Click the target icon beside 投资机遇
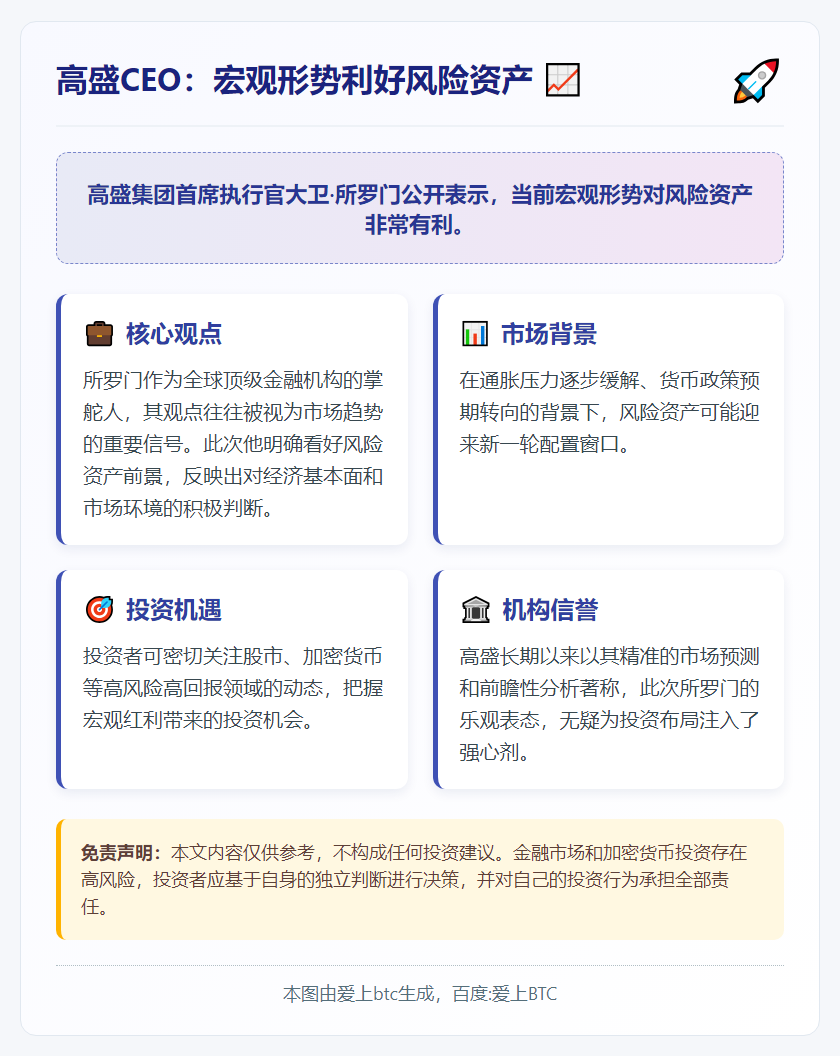This screenshot has height=1056, width=840. click(100, 609)
